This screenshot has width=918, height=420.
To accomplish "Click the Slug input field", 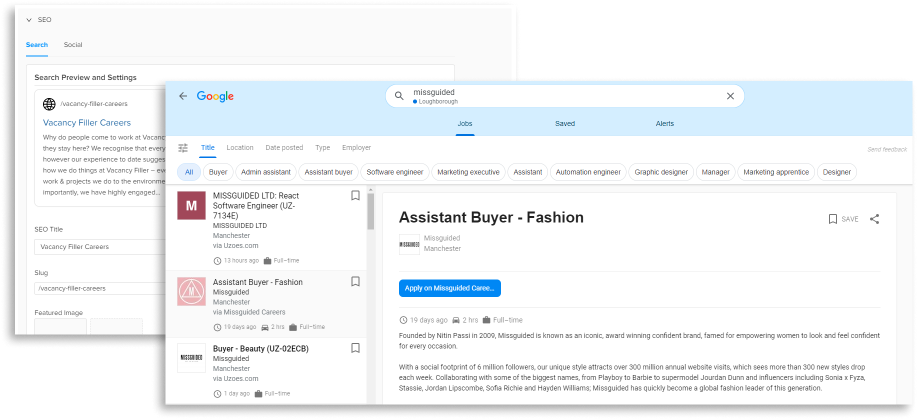I will click(x=100, y=288).
